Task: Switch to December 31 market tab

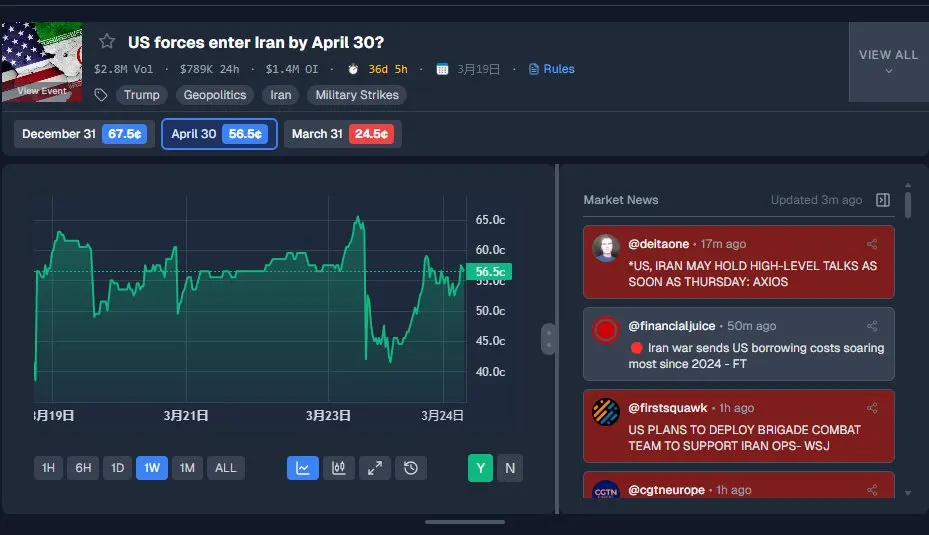Action: coord(84,134)
